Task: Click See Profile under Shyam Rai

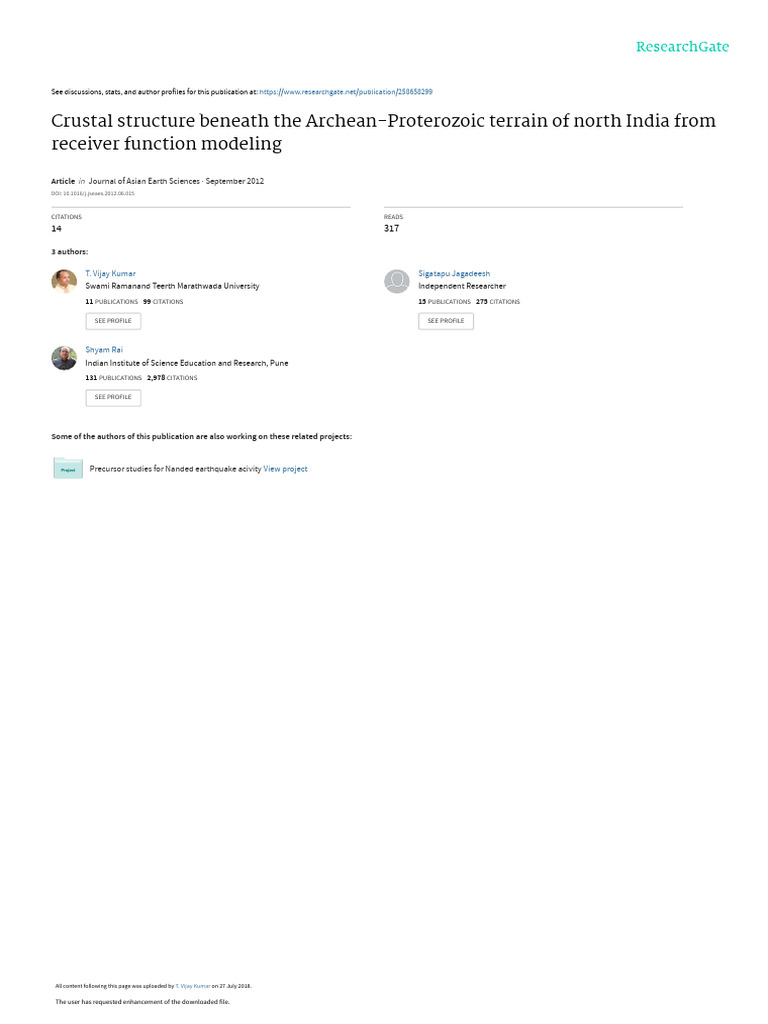Action: point(113,397)
